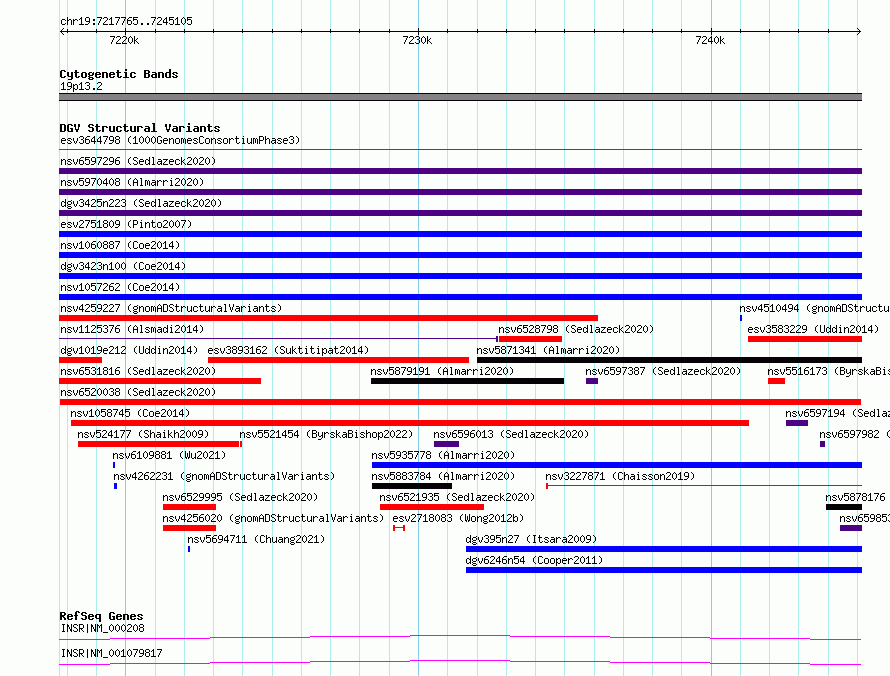Select the nsv5883784 (Almarri2020) black bar

coord(412,486)
